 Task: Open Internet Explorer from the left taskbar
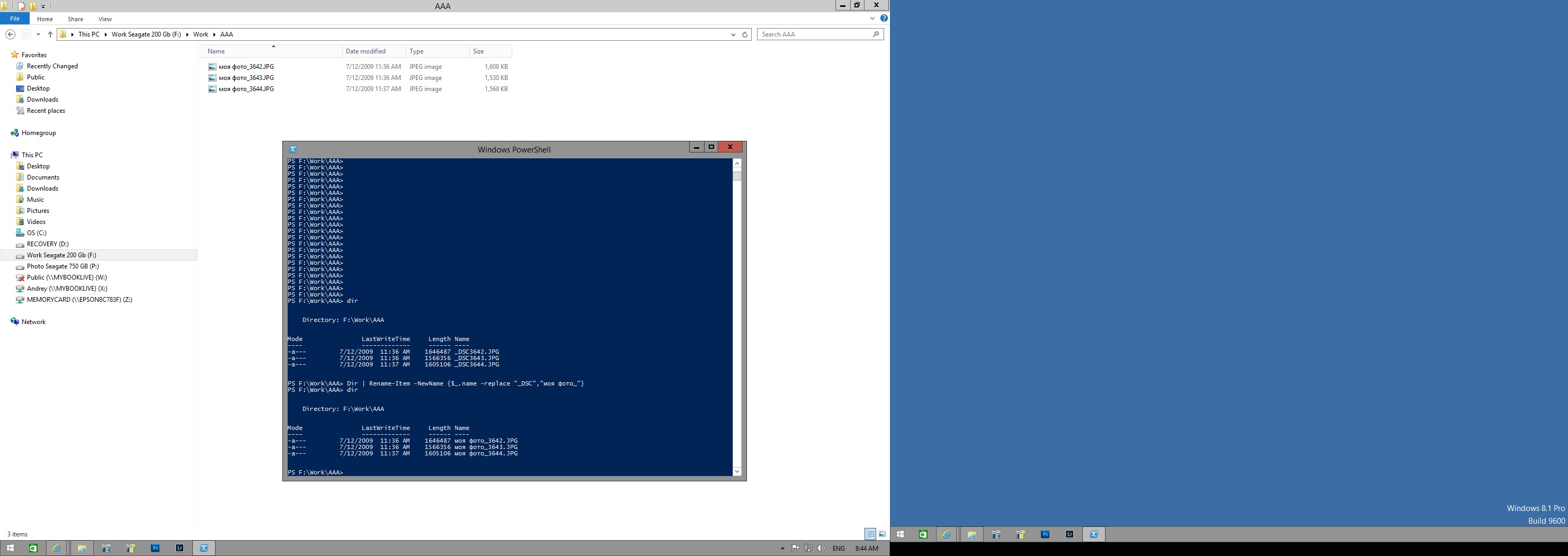pyautogui.click(x=57, y=548)
